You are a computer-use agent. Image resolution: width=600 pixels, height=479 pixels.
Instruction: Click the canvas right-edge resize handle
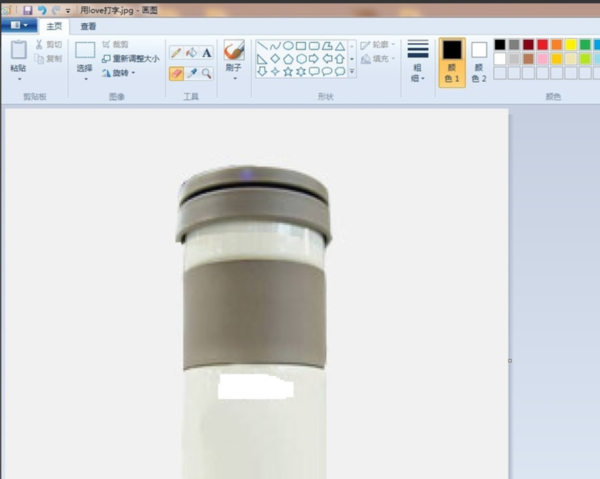[510, 360]
